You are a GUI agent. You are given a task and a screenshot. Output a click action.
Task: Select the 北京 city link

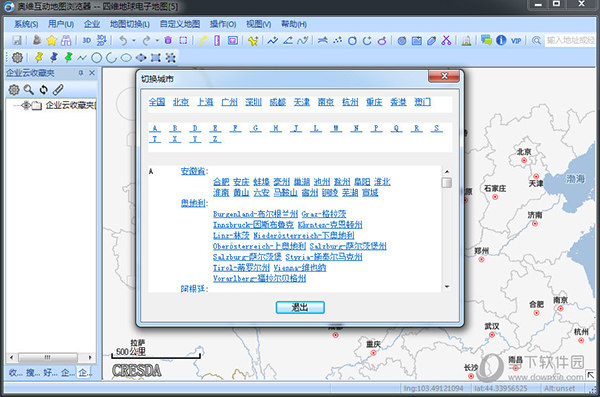(x=181, y=102)
